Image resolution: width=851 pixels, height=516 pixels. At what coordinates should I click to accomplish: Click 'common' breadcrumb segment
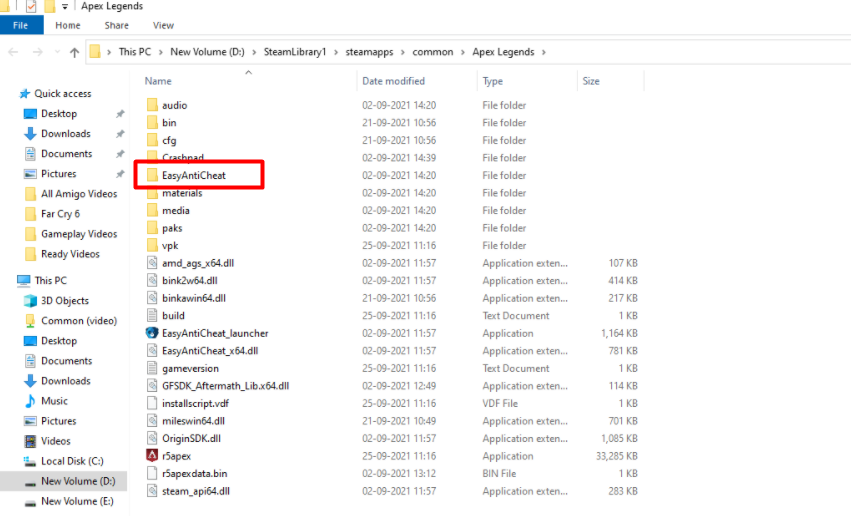coord(433,52)
